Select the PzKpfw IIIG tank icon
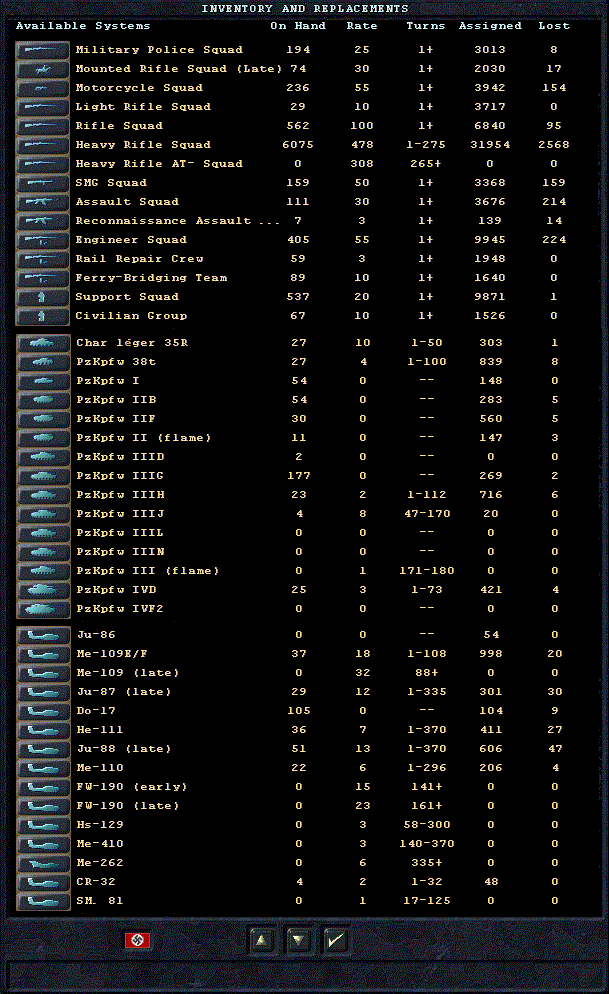 coord(43,476)
